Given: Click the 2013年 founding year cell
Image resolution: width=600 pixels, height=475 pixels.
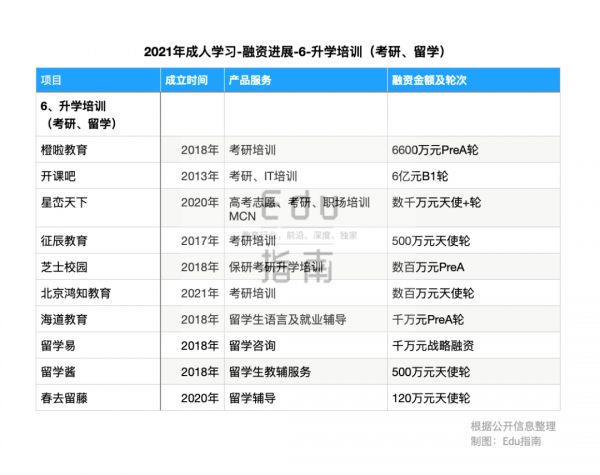Looking at the screenshot, I should pyautogui.click(x=199, y=176).
